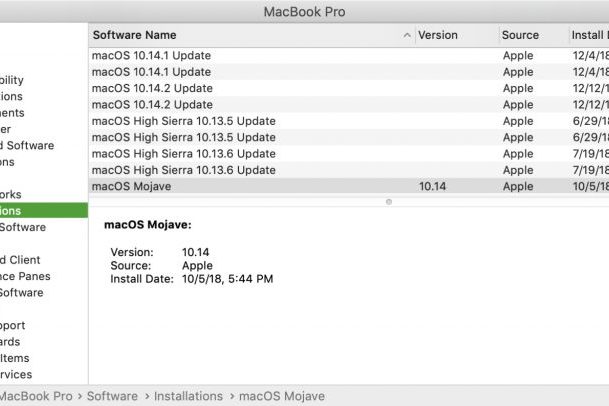Open Sync Services in the sidebar
The height and width of the screenshot is (406, 609).
20,374
